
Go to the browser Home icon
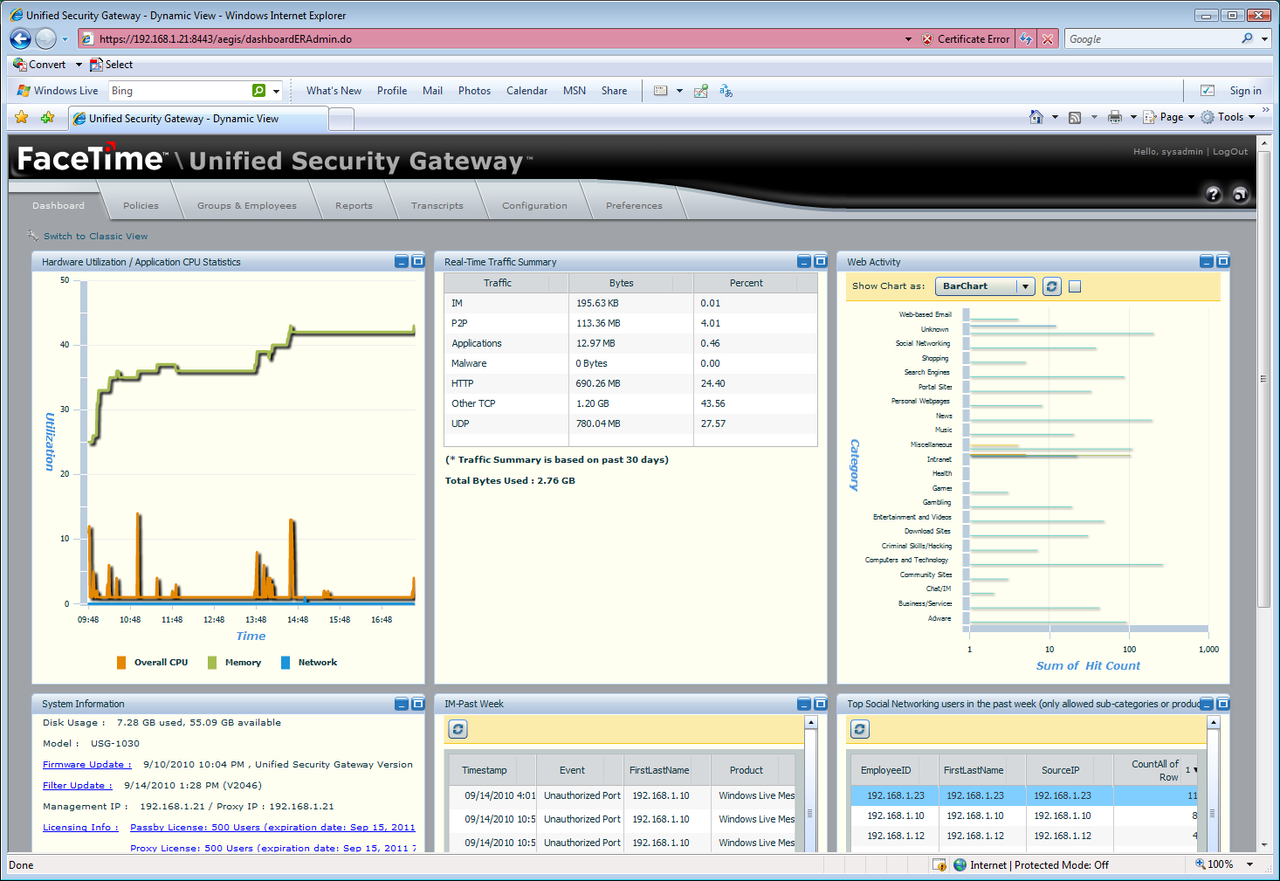[x=1037, y=117]
